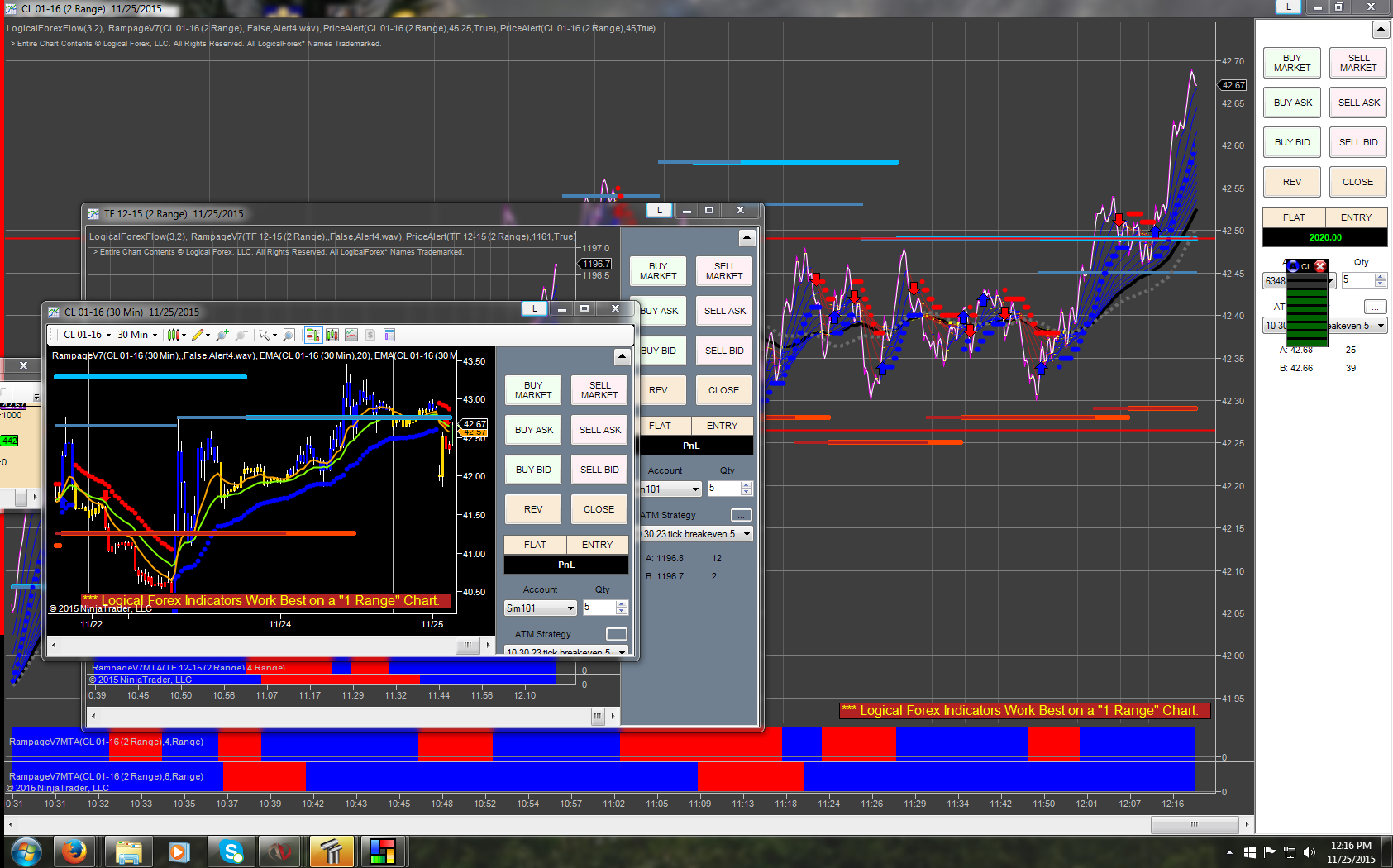Open the Indicators chart icon

[x=351, y=335]
